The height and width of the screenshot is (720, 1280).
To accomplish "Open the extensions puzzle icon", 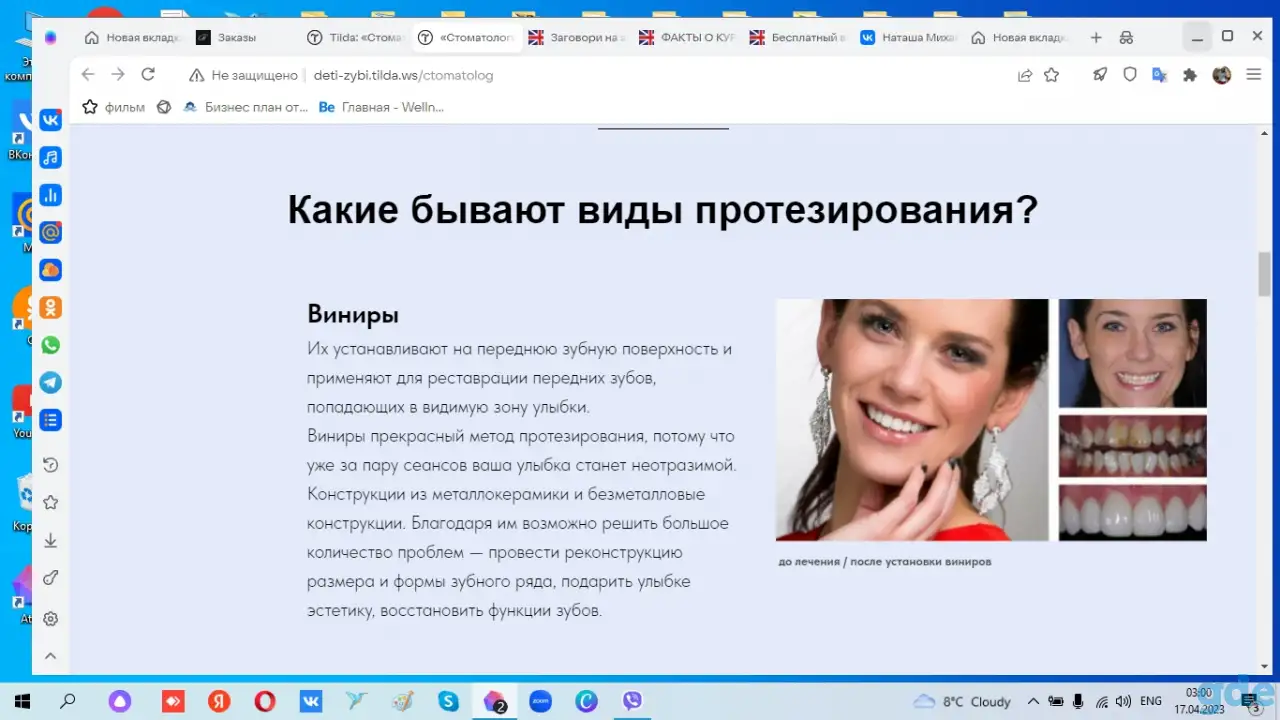I will [x=1190, y=75].
